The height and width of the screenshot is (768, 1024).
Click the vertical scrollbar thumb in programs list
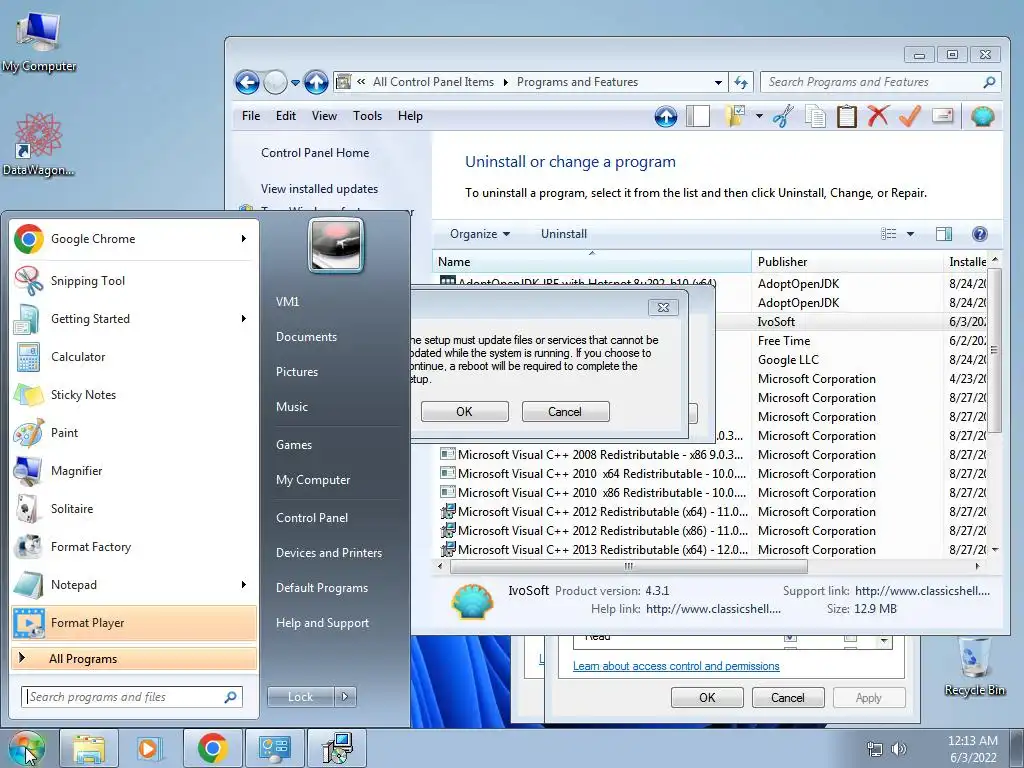(994, 350)
